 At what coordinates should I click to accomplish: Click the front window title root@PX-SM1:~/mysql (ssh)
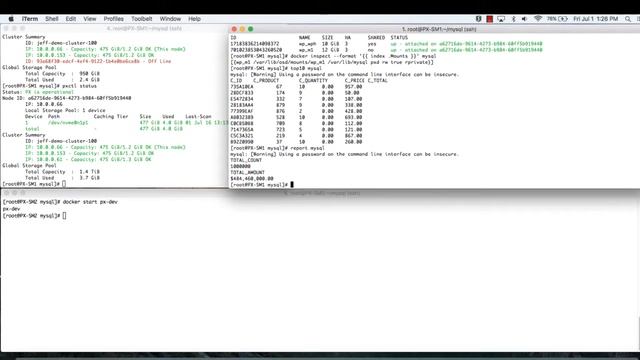pyautogui.click(x=439, y=29)
